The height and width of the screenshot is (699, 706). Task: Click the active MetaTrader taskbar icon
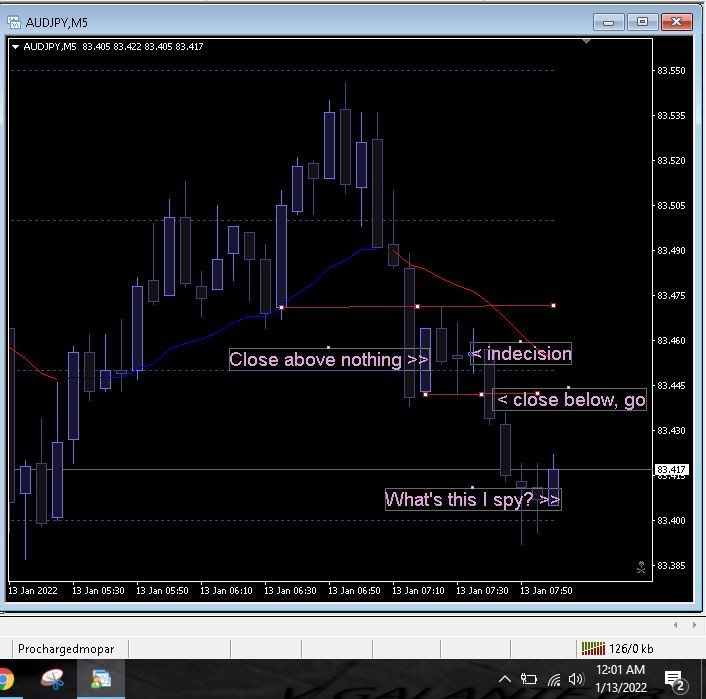pyautogui.click(x=101, y=679)
